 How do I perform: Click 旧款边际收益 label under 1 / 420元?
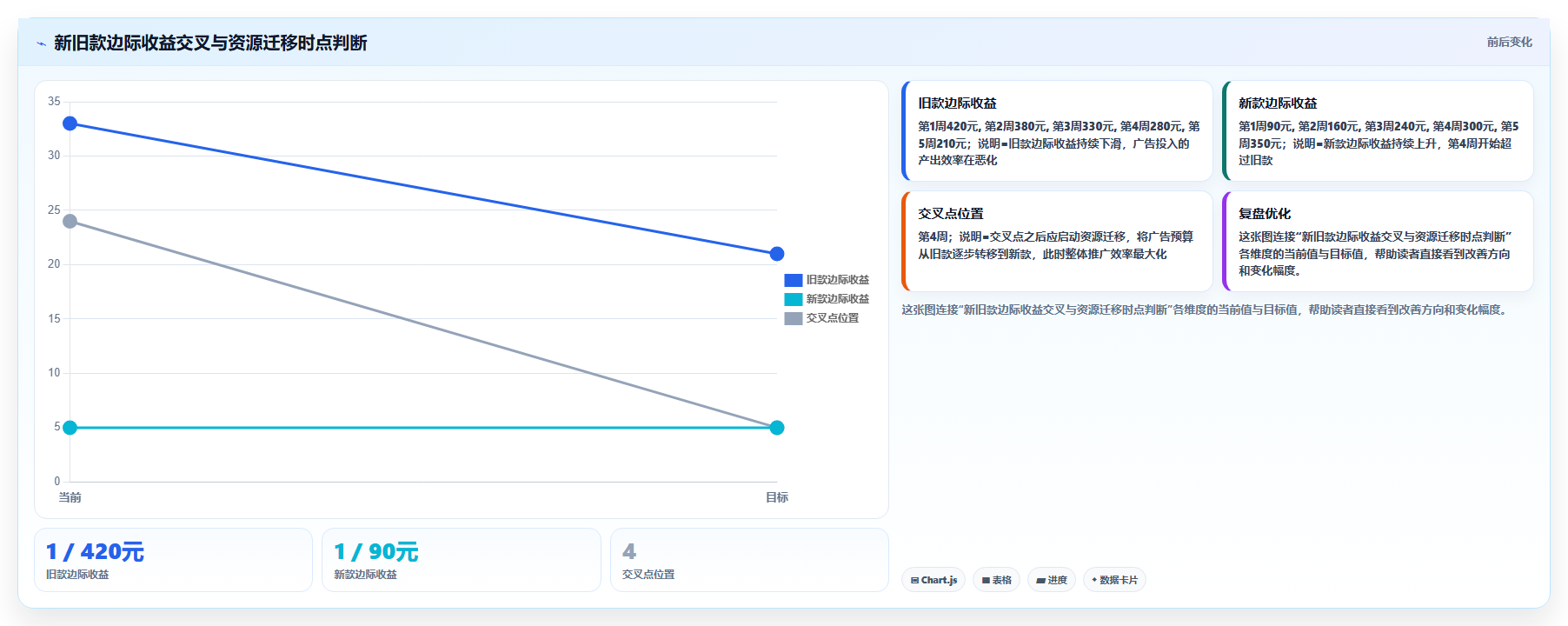pyautogui.click(x=77, y=575)
